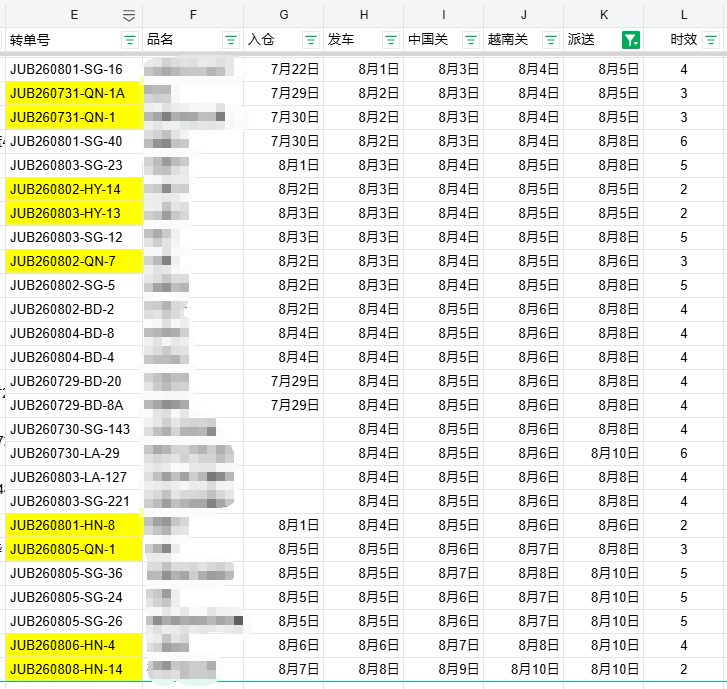Select 入仓 date 8月7日 in HN-14 row
Screen dimensions: 727x689
click(x=284, y=670)
